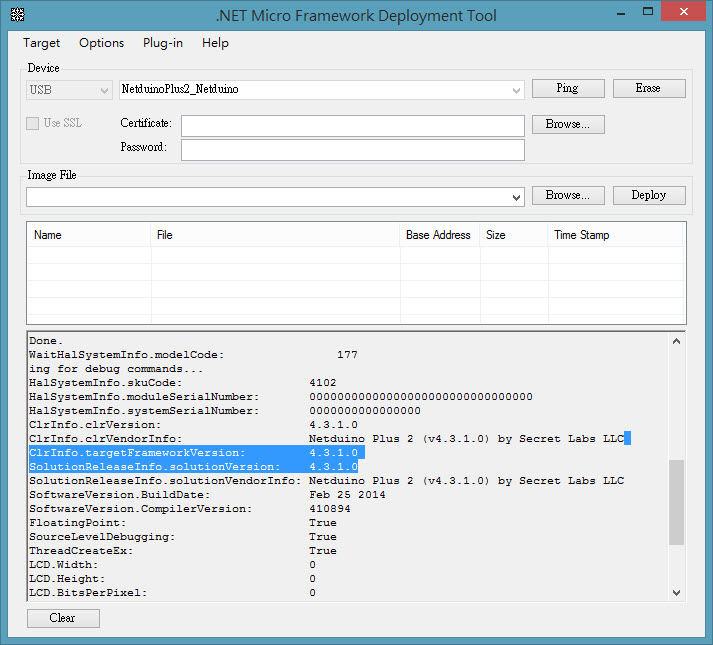Viewport: 713px width, 645px height.
Task: Click the Deploy button
Action: tap(649, 195)
